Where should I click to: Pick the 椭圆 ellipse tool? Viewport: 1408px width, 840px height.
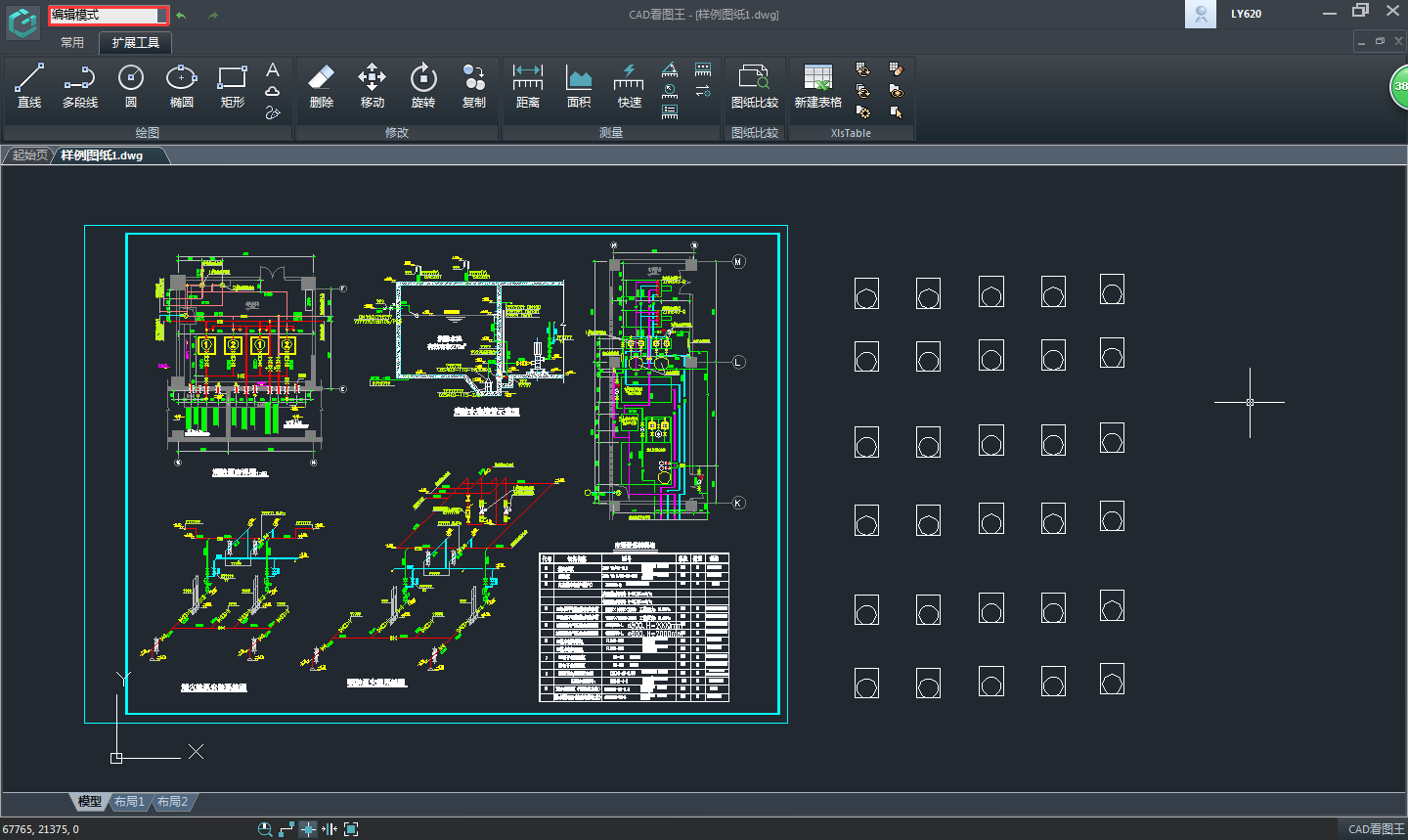[x=181, y=85]
